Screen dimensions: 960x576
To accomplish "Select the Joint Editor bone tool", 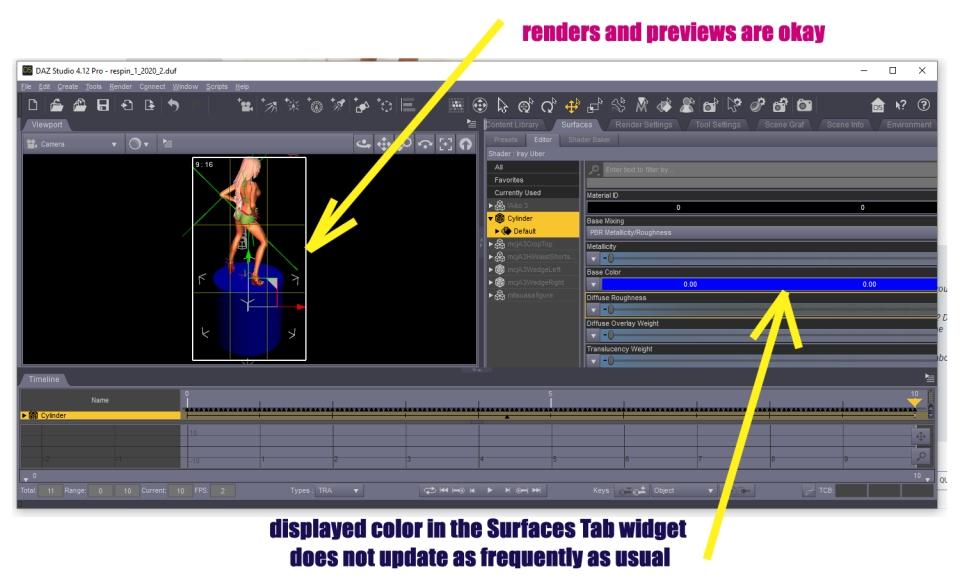I will [x=618, y=106].
